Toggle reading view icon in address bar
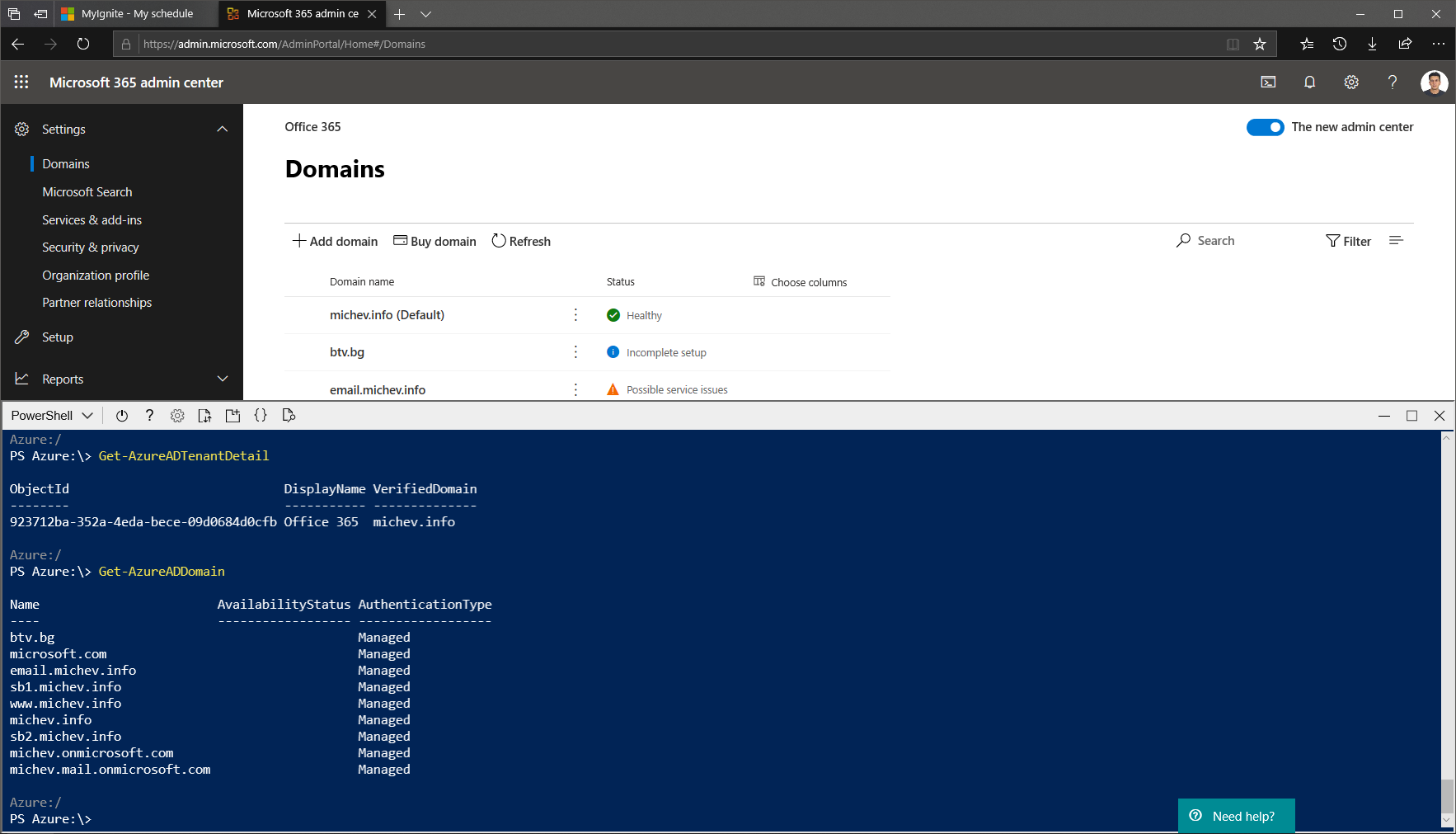Viewport: 1456px width, 834px height. click(x=1233, y=44)
